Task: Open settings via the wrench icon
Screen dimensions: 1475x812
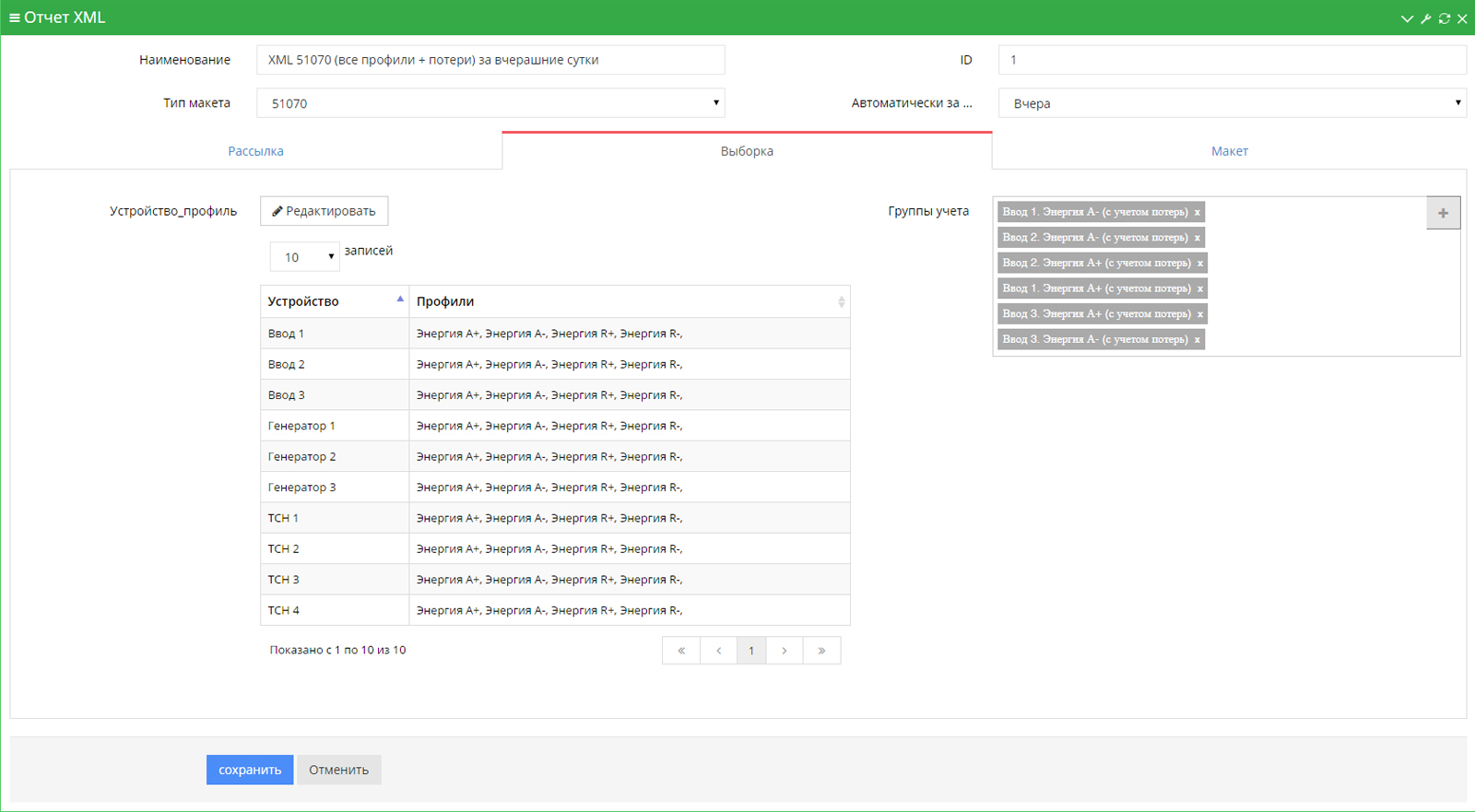Action: pyautogui.click(x=1425, y=18)
